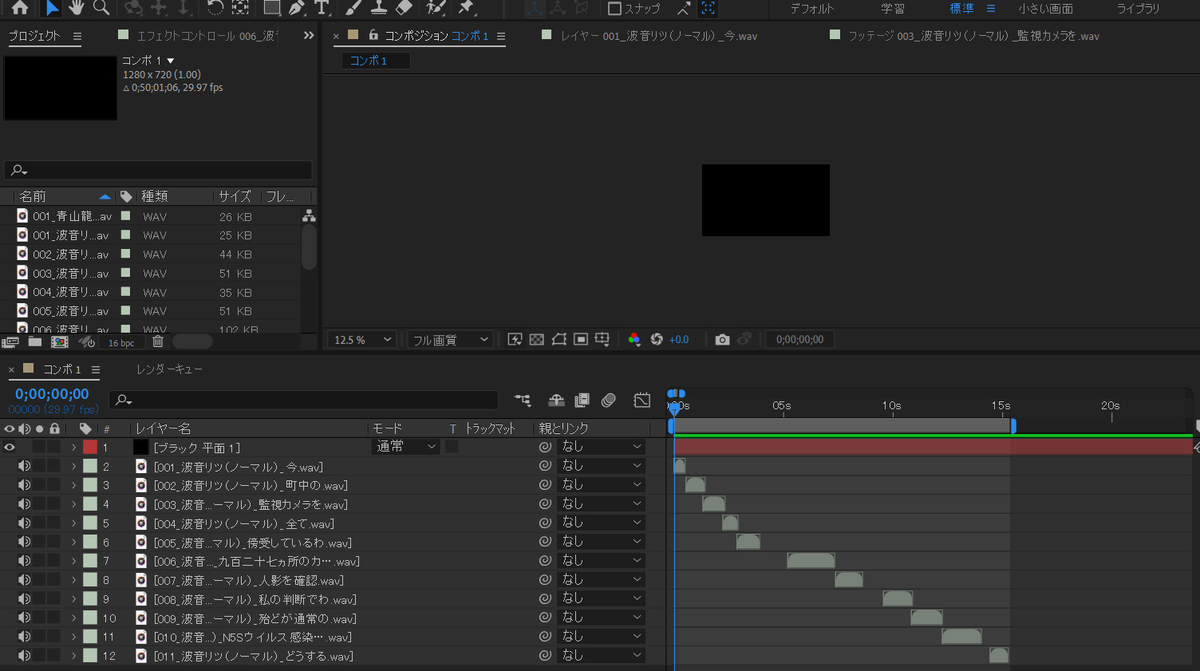
Task: Open the show channel RGB menu
Action: pos(634,340)
